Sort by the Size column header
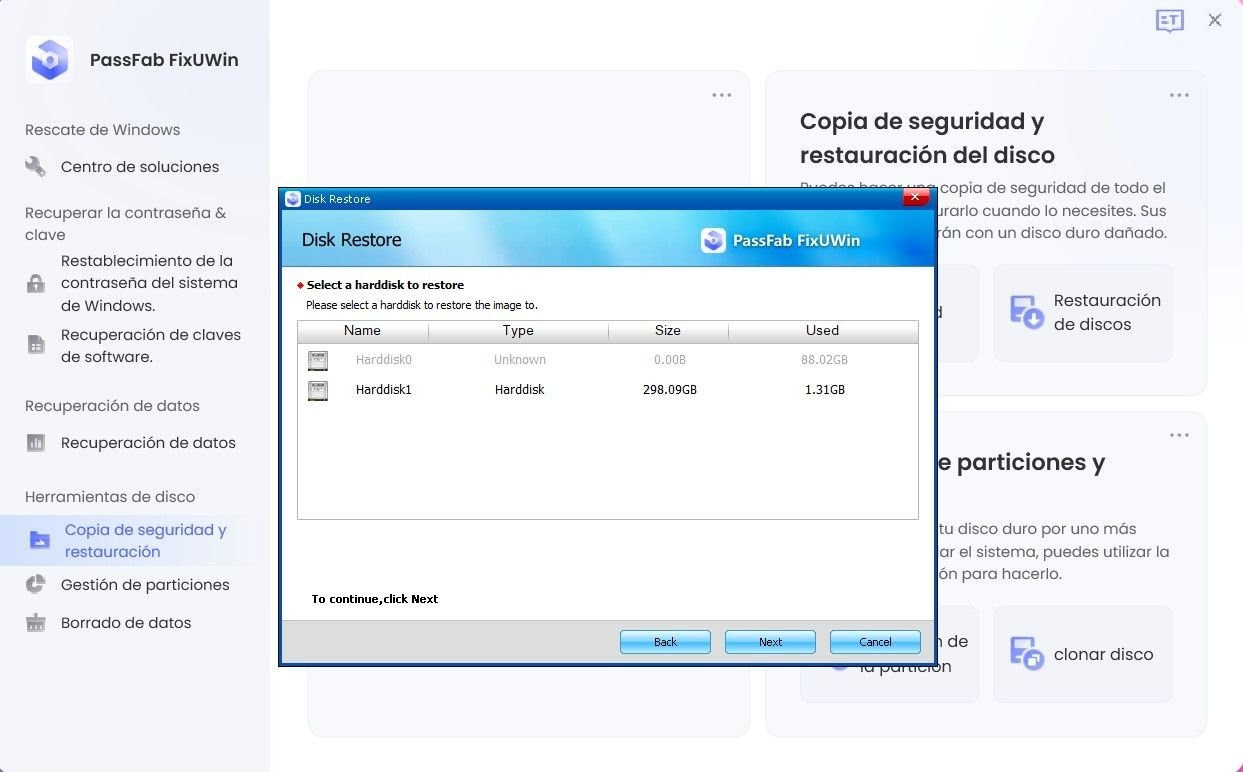 click(x=668, y=330)
